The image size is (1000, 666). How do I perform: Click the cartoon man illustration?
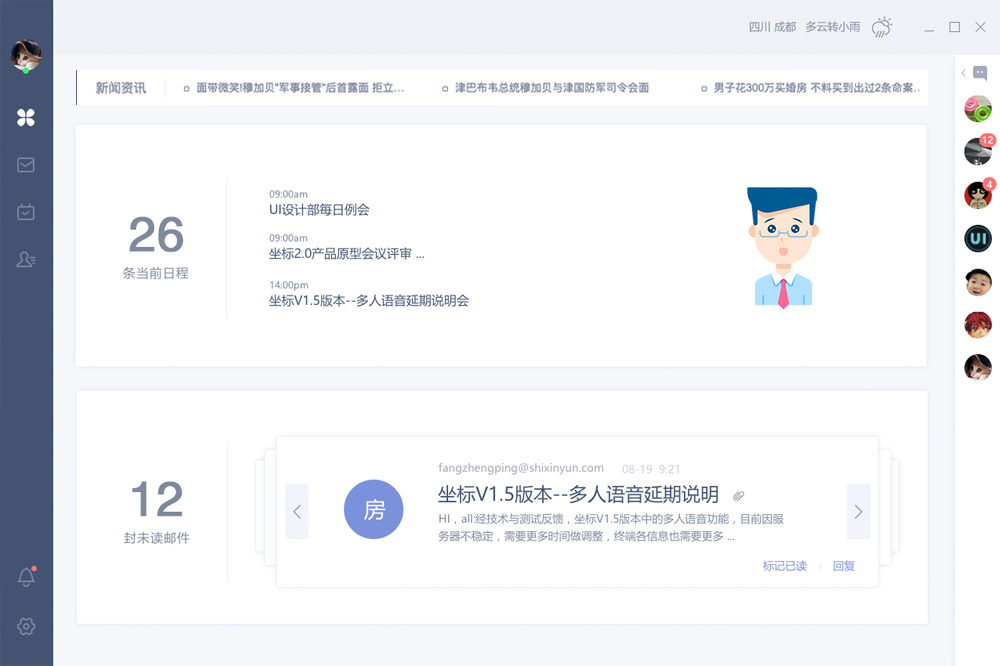[783, 248]
